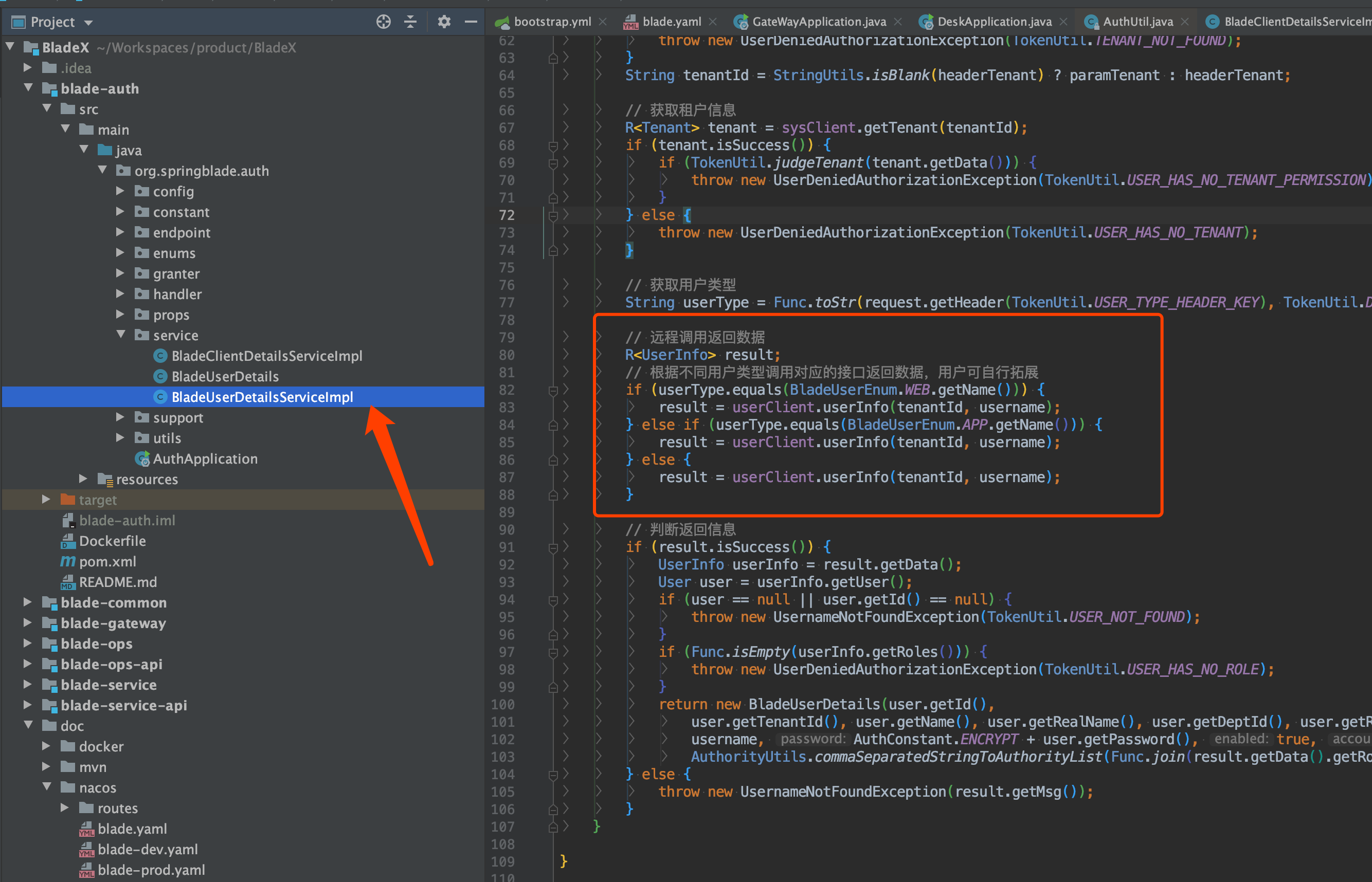Collapse the blade-auth module

pyautogui.click(x=29, y=87)
